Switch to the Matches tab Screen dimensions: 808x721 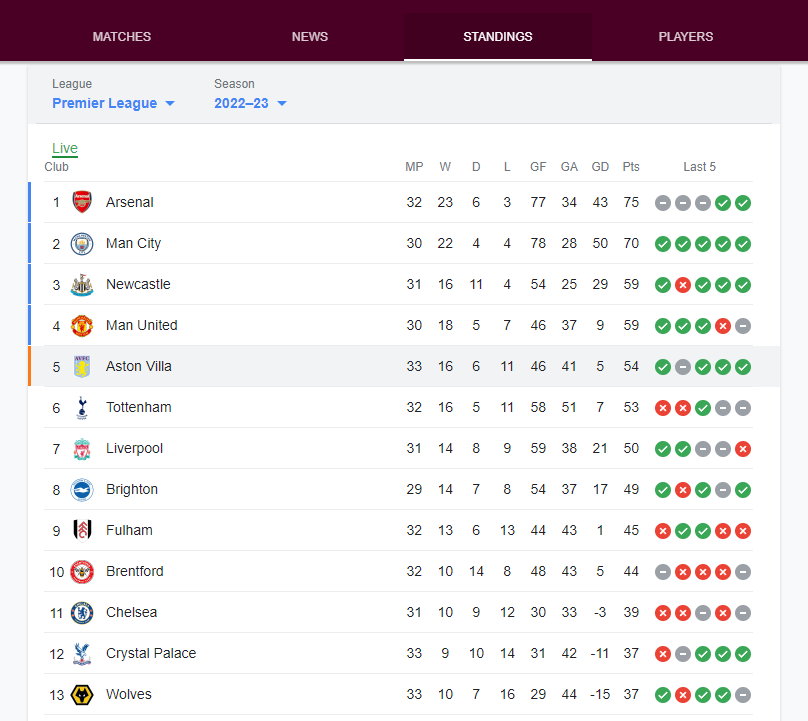122,37
